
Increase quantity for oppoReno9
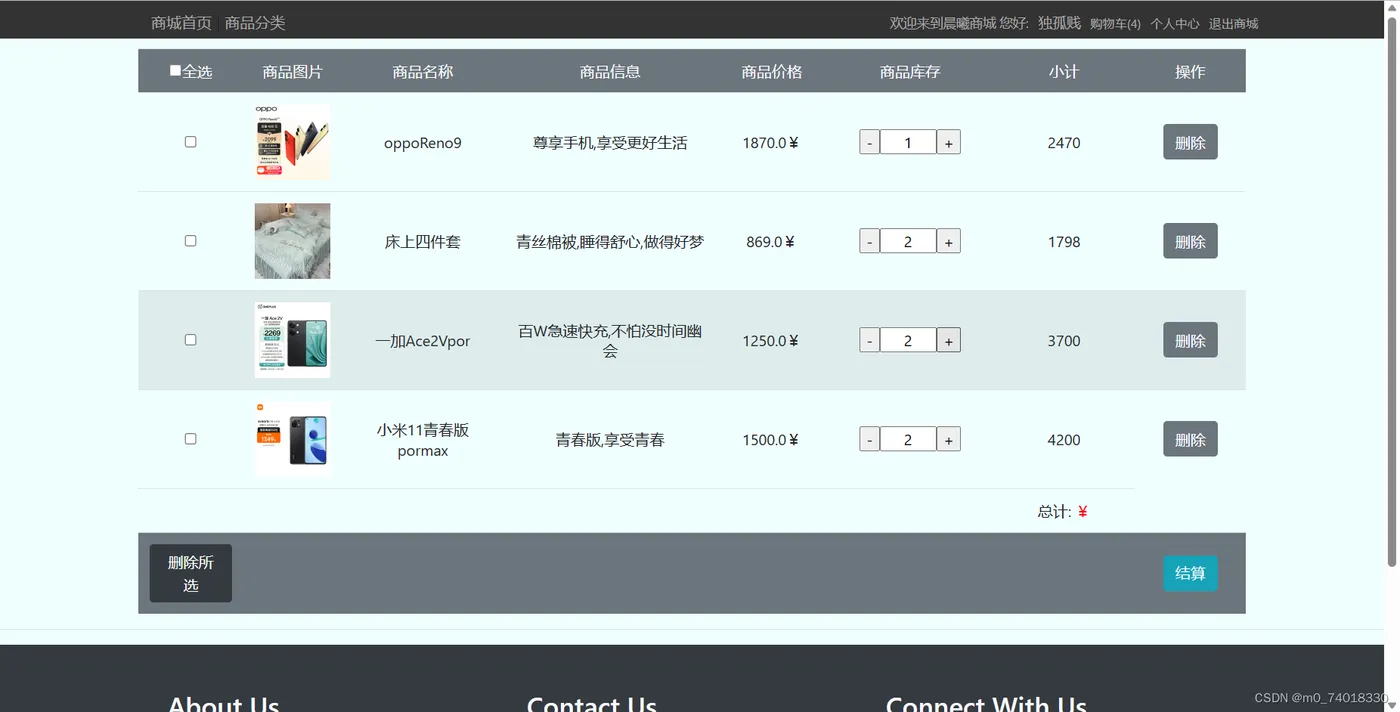tap(948, 142)
